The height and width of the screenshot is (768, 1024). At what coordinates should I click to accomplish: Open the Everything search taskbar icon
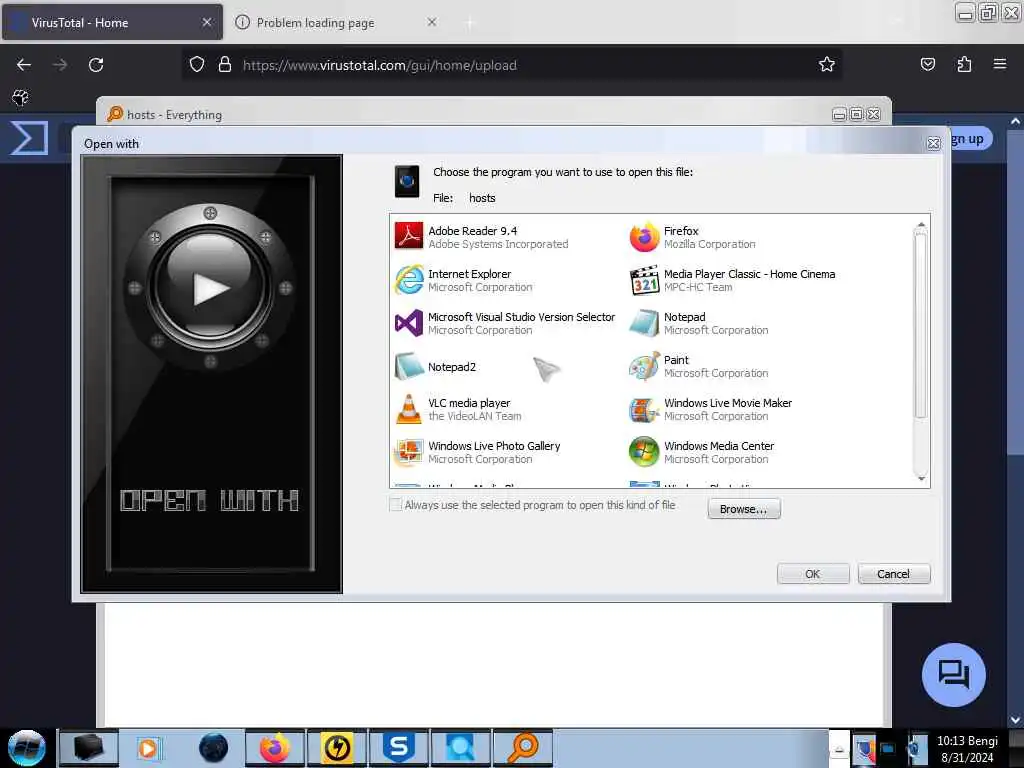523,748
